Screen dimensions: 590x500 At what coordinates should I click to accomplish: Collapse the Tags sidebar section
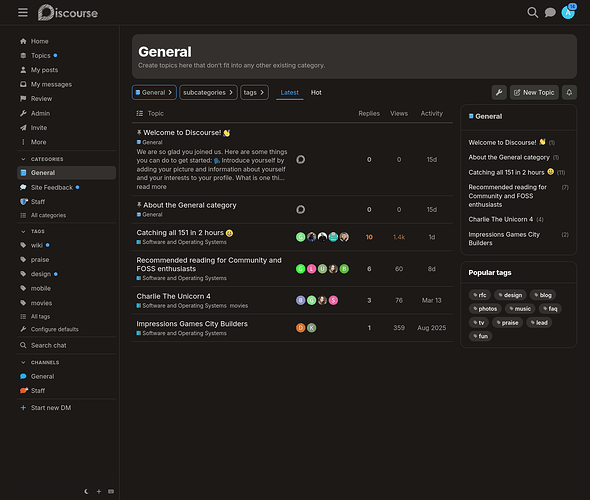33,231
